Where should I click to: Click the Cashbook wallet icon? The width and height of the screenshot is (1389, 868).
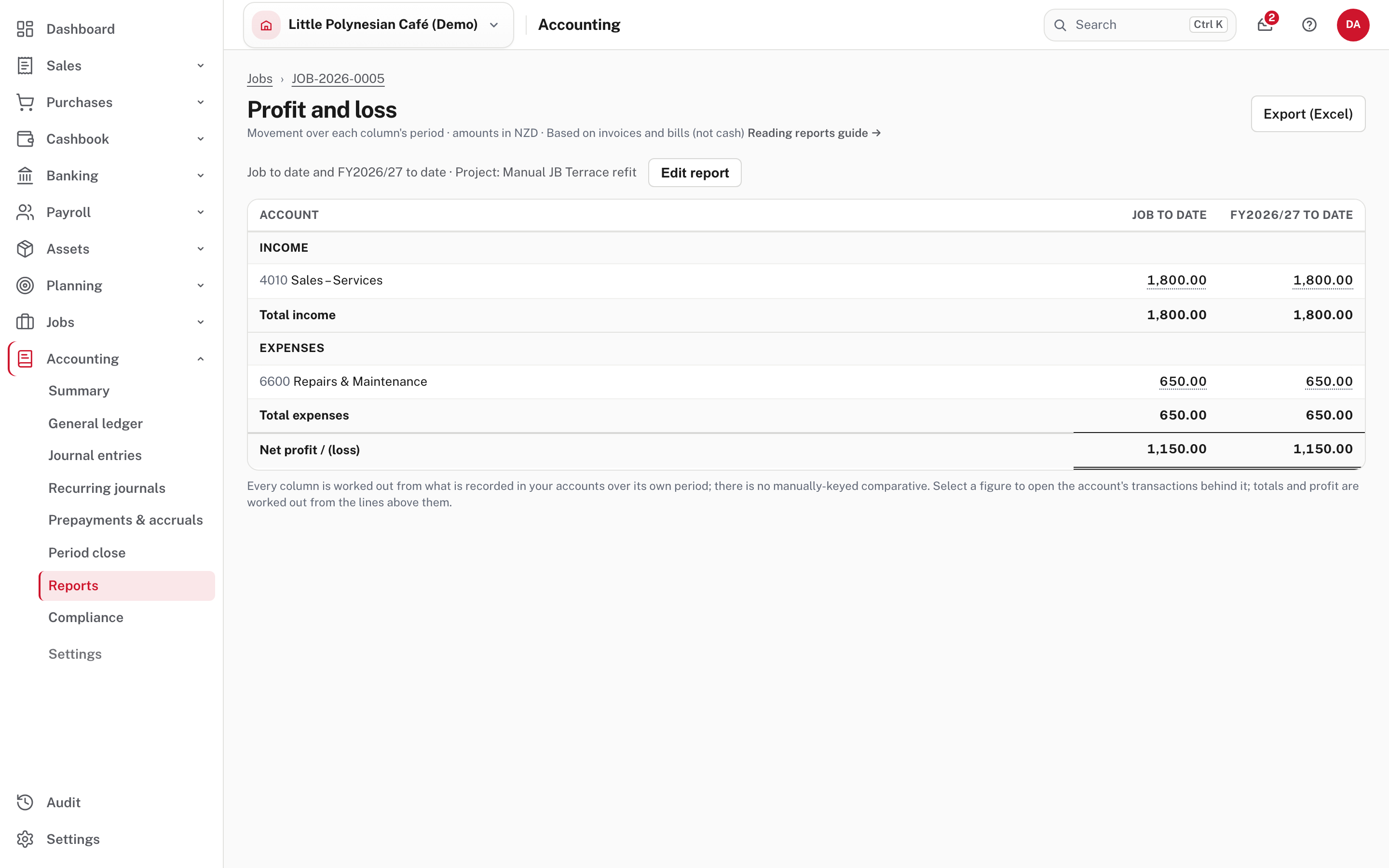tap(25, 138)
